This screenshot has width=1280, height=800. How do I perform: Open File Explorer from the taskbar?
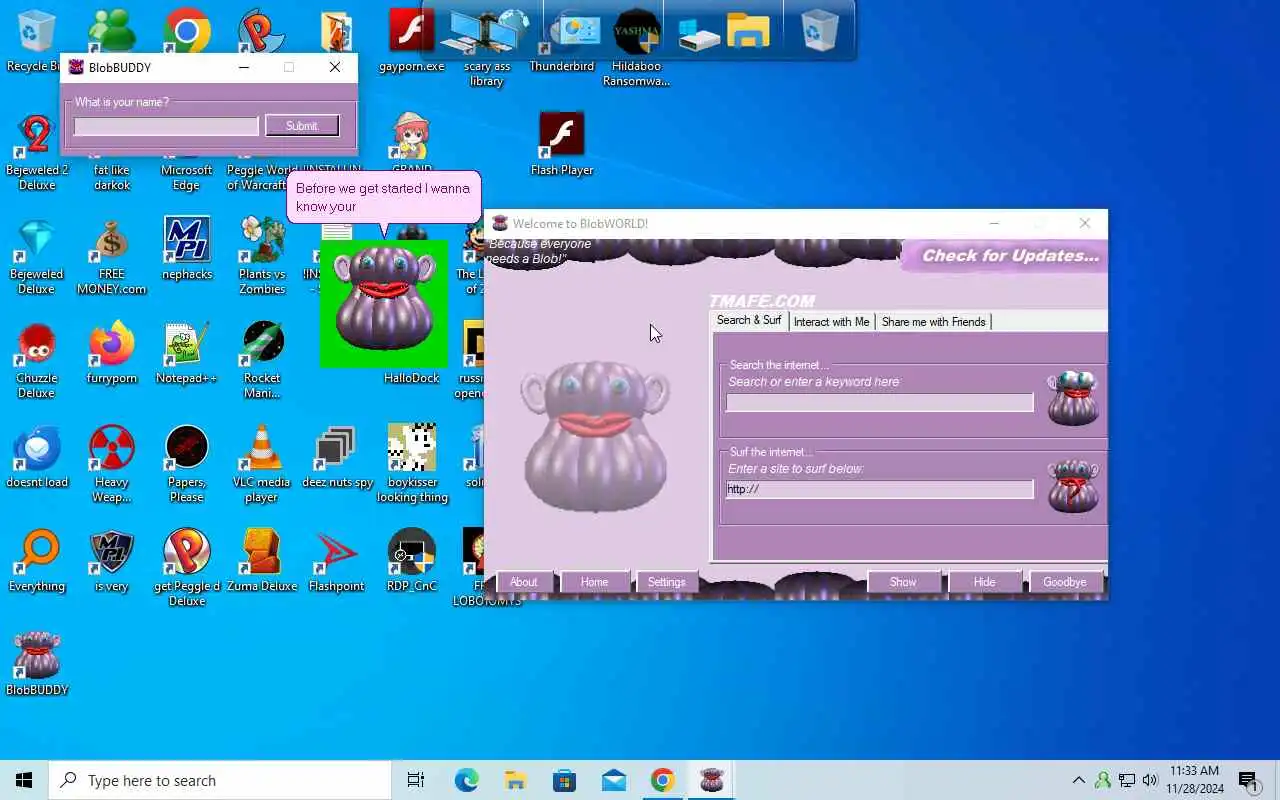coord(515,780)
